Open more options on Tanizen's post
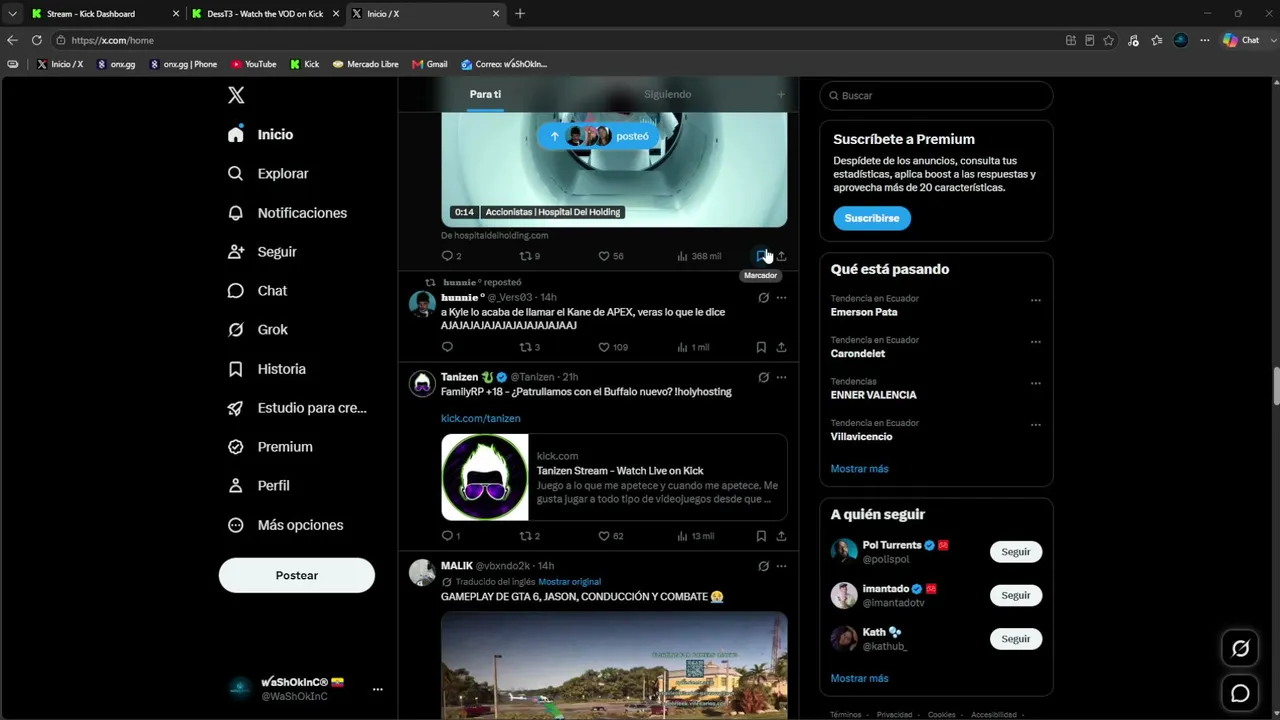The width and height of the screenshot is (1280, 720). [x=781, y=377]
